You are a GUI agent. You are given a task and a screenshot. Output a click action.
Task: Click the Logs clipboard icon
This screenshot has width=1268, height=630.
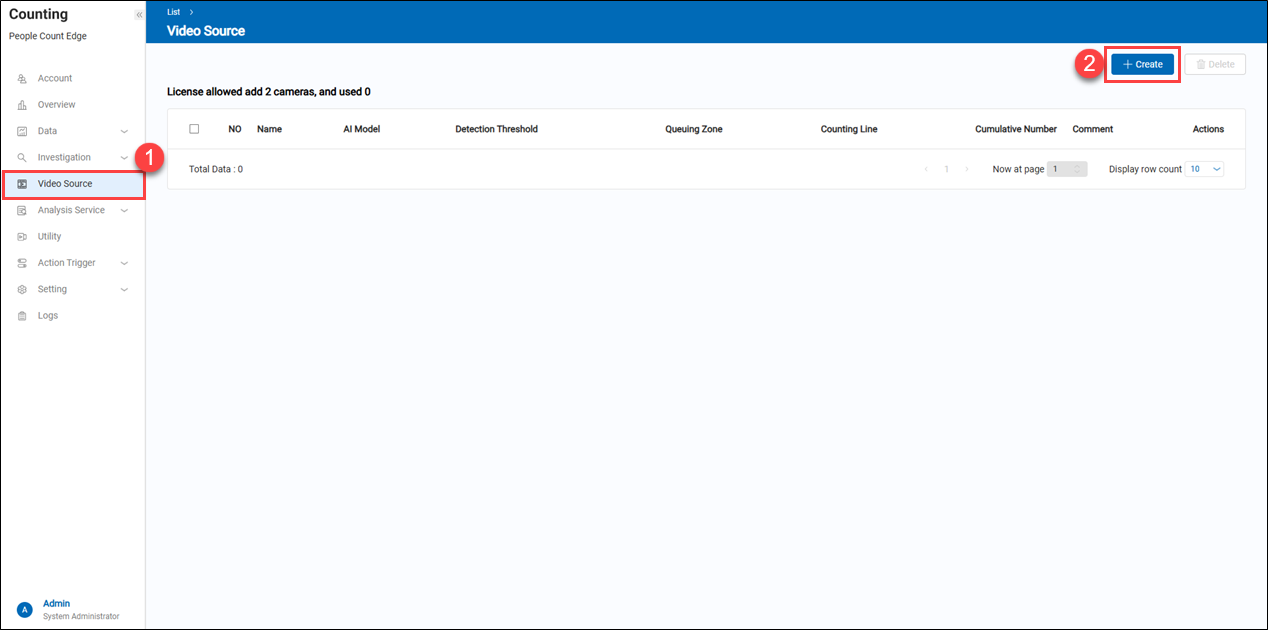(x=22, y=316)
